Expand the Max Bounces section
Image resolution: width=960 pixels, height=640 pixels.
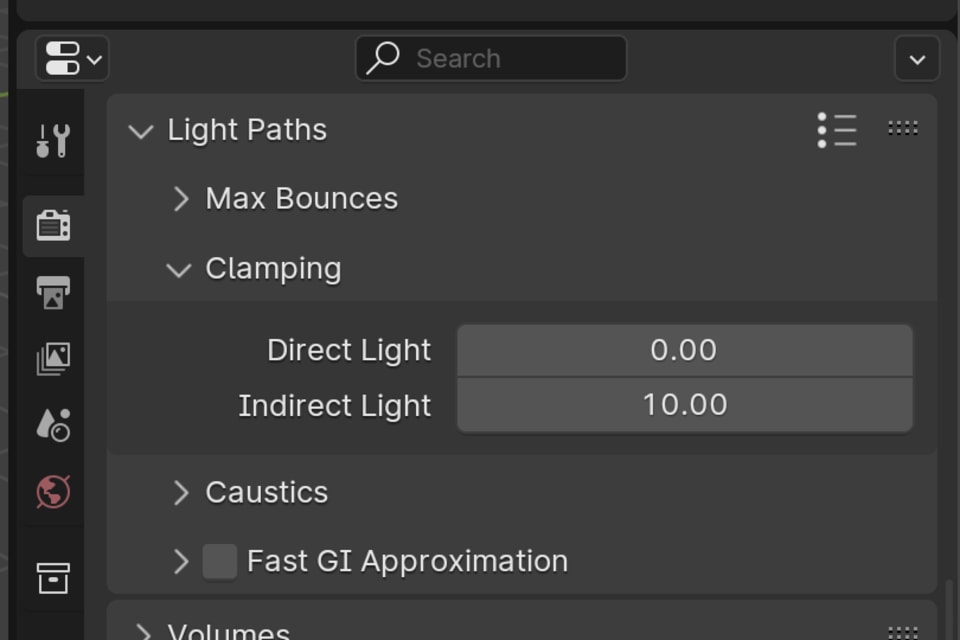click(x=183, y=199)
